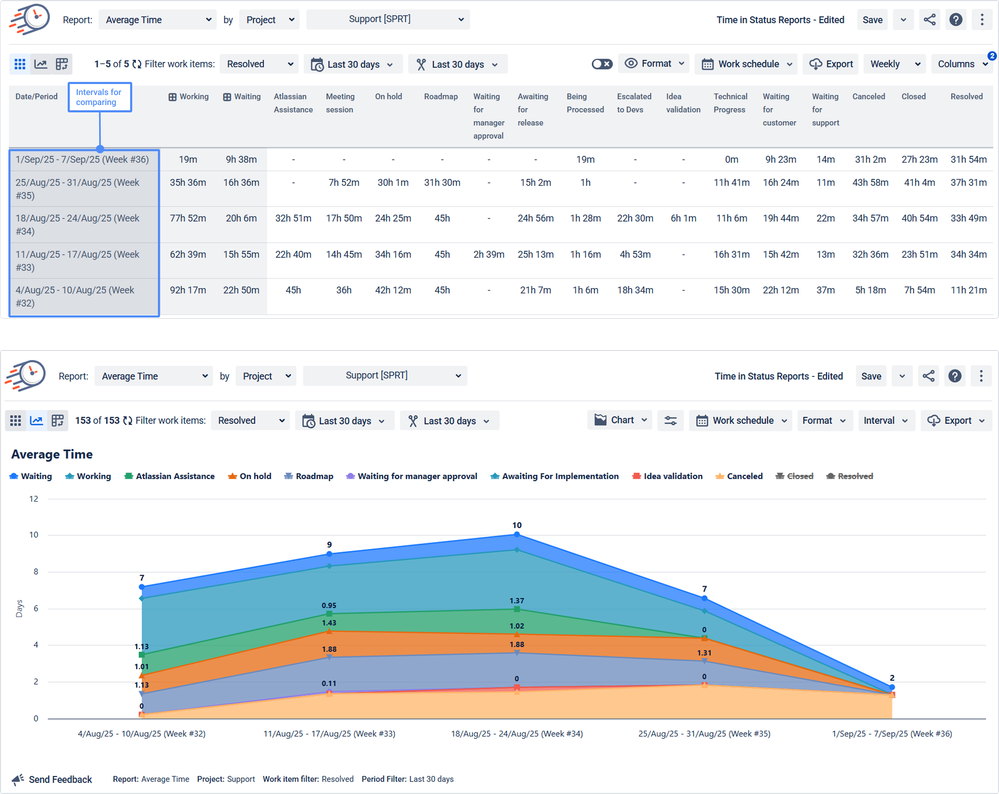This screenshot has height=794, width=999.
Task: Open the Interval menu in chart toolbar
Action: tap(886, 421)
